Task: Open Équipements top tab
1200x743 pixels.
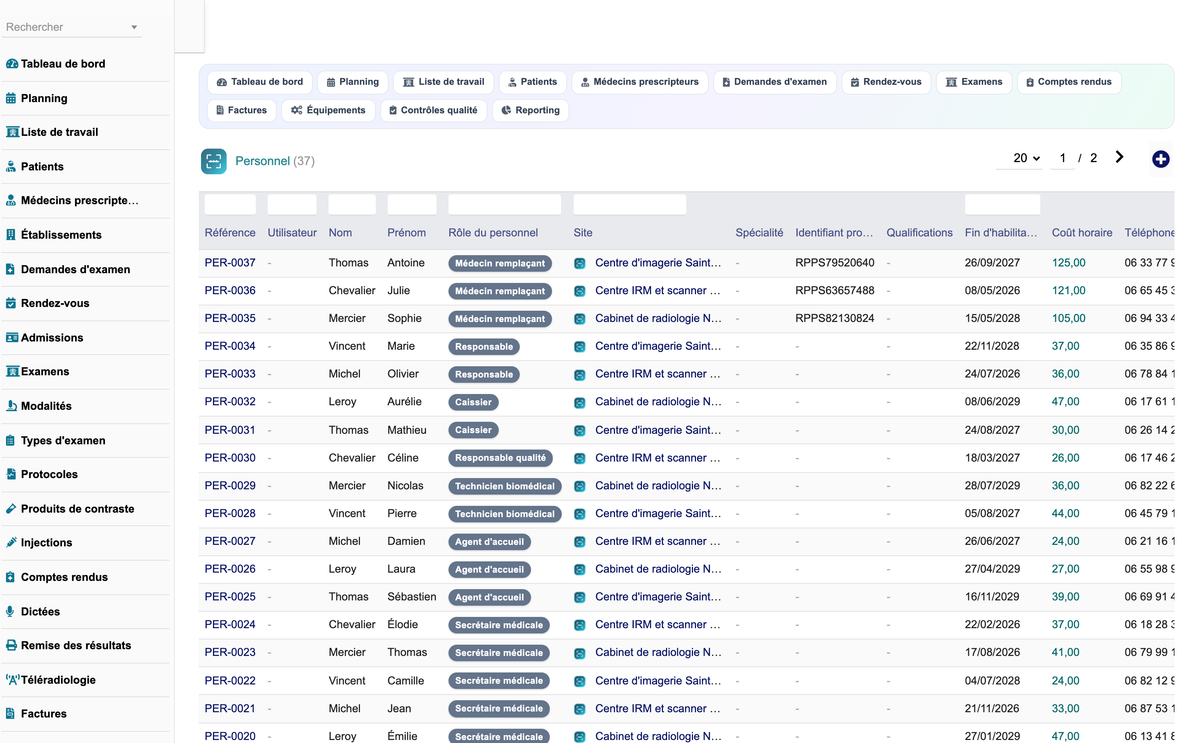Action: (328, 110)
